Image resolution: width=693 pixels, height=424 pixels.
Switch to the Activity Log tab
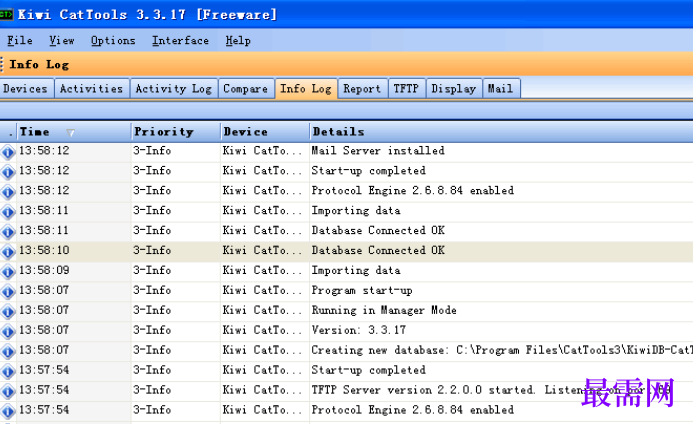click(174, 88)
